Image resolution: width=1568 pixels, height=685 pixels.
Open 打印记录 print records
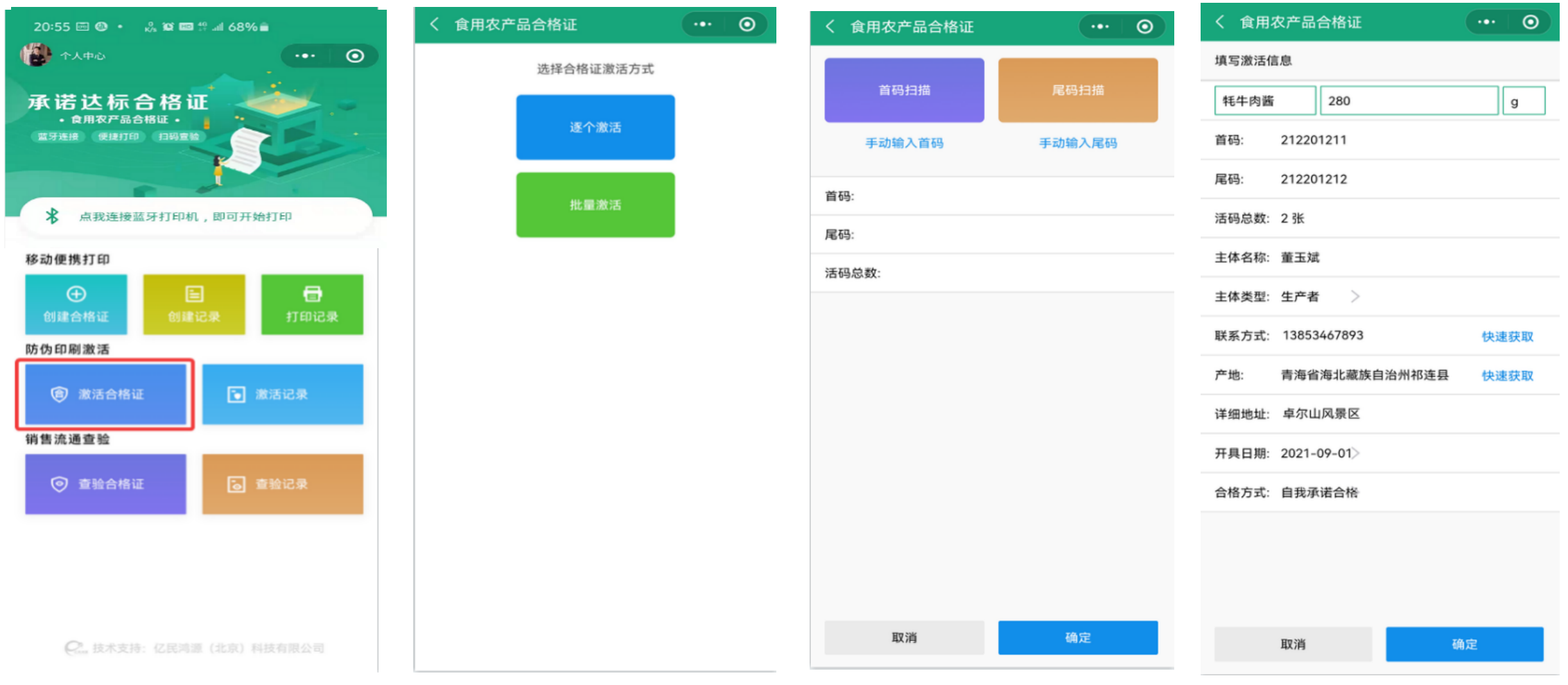(311, 304)
